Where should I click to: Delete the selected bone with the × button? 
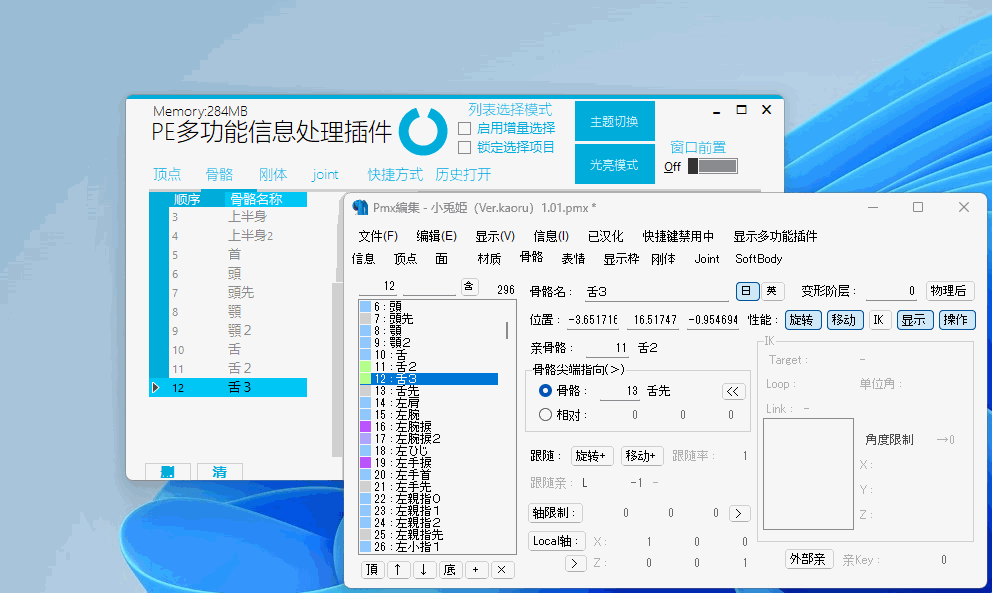(502, 569)
